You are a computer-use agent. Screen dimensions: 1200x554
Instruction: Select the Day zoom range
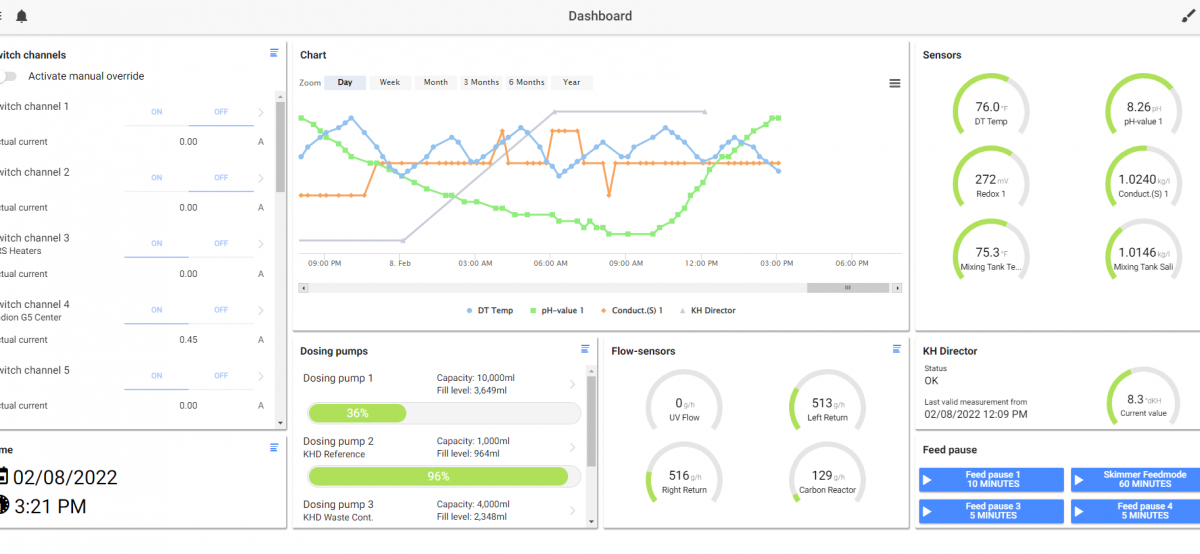tap(345, 83)
